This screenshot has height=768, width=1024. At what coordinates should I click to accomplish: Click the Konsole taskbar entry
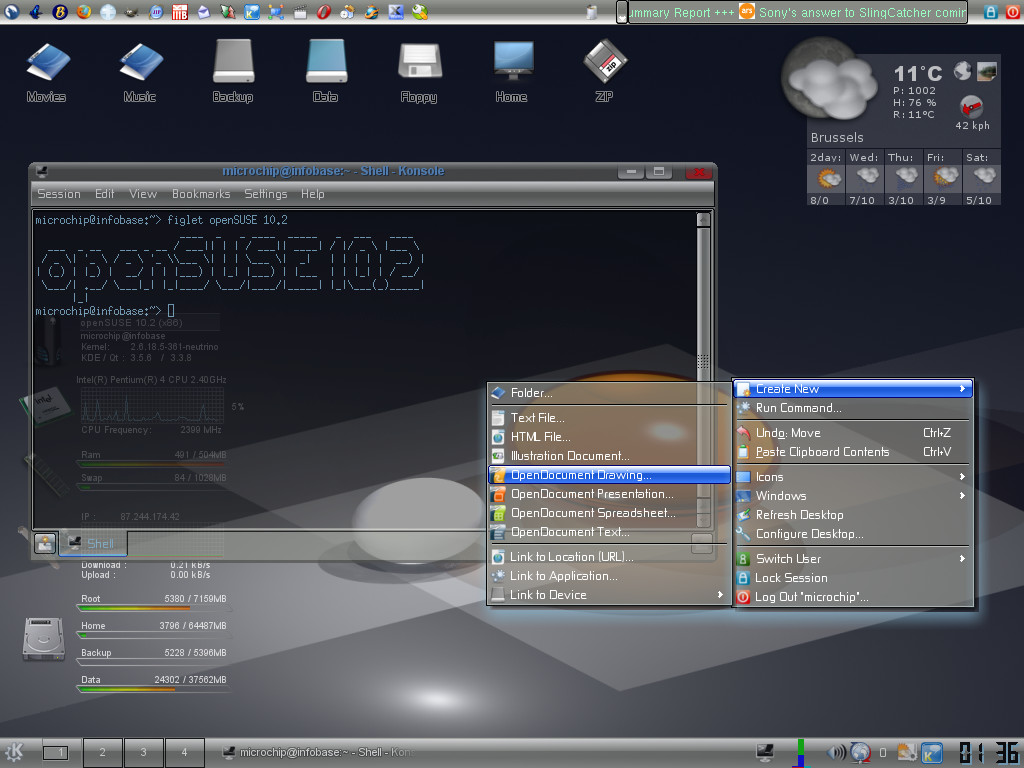(x=319, y=752)
